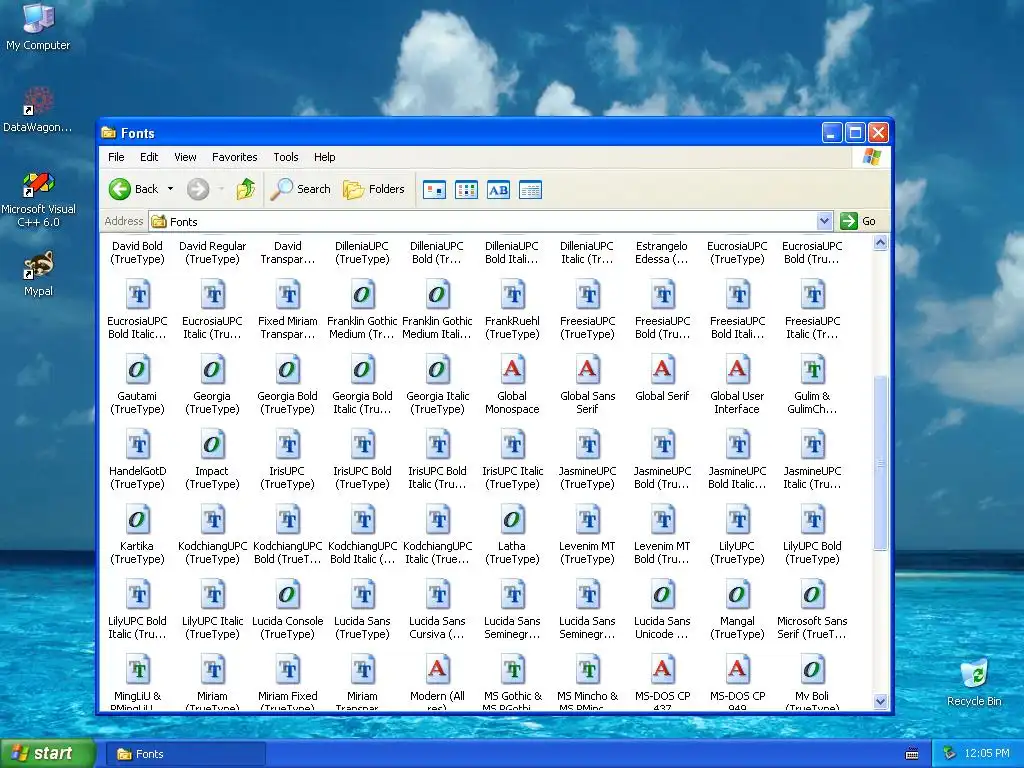Click the tray on-screen keyboard icon
The height and width of the screenshot is (768, 1024).
pos(912,754)
